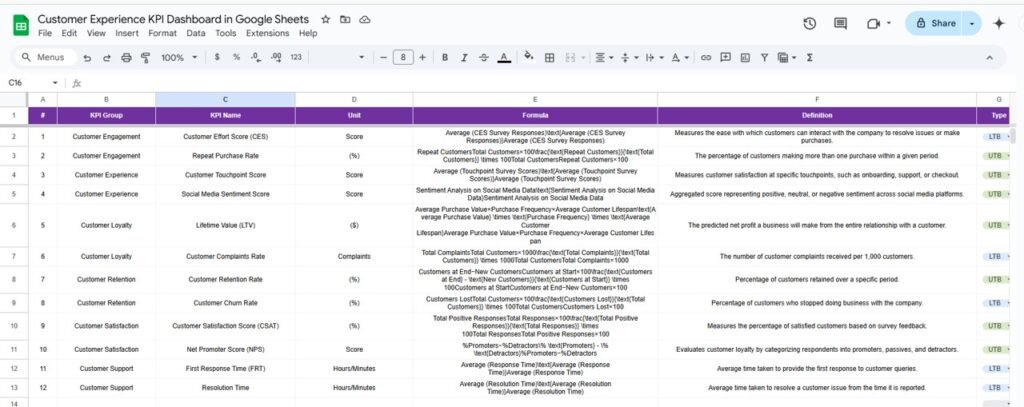This screenshot has height=407, width=1024.
Task: Select the Definition header cell
Action: tap(817, 116)
